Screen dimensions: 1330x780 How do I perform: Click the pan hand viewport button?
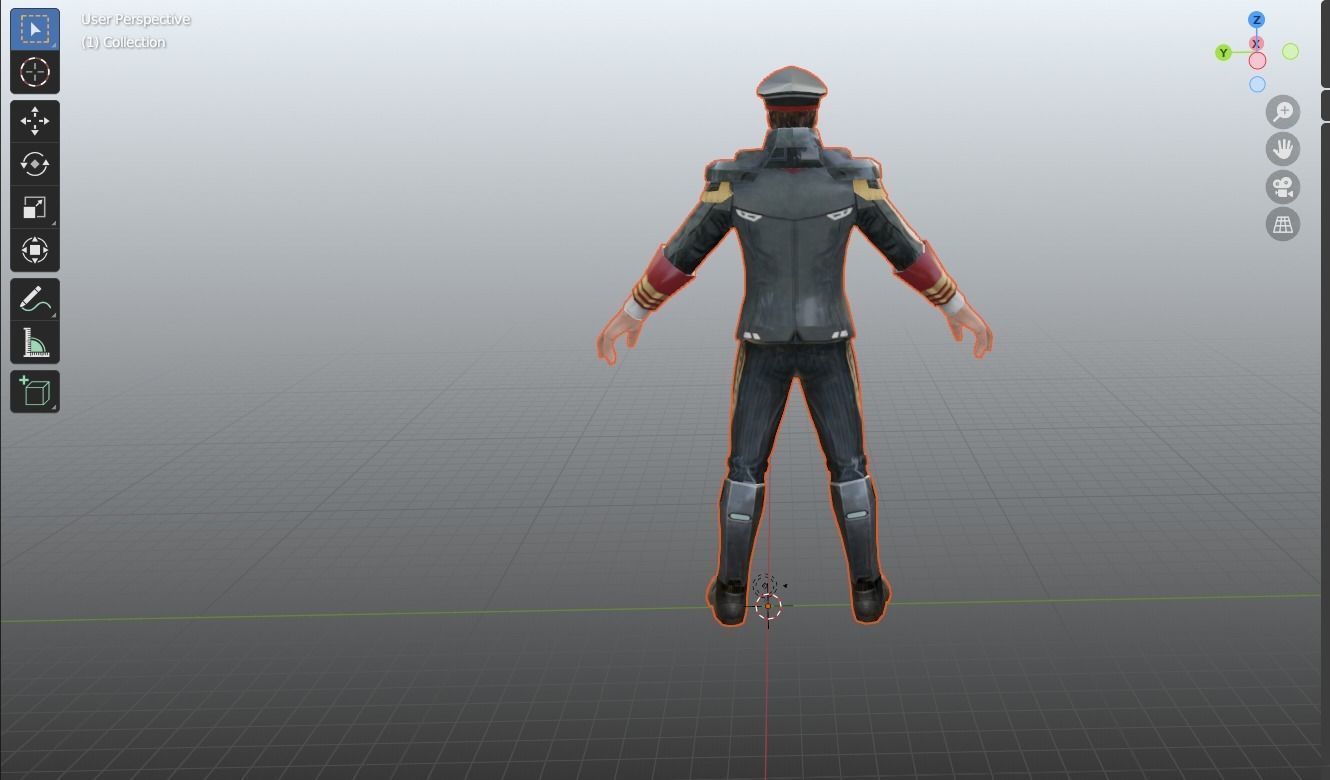1283,149
